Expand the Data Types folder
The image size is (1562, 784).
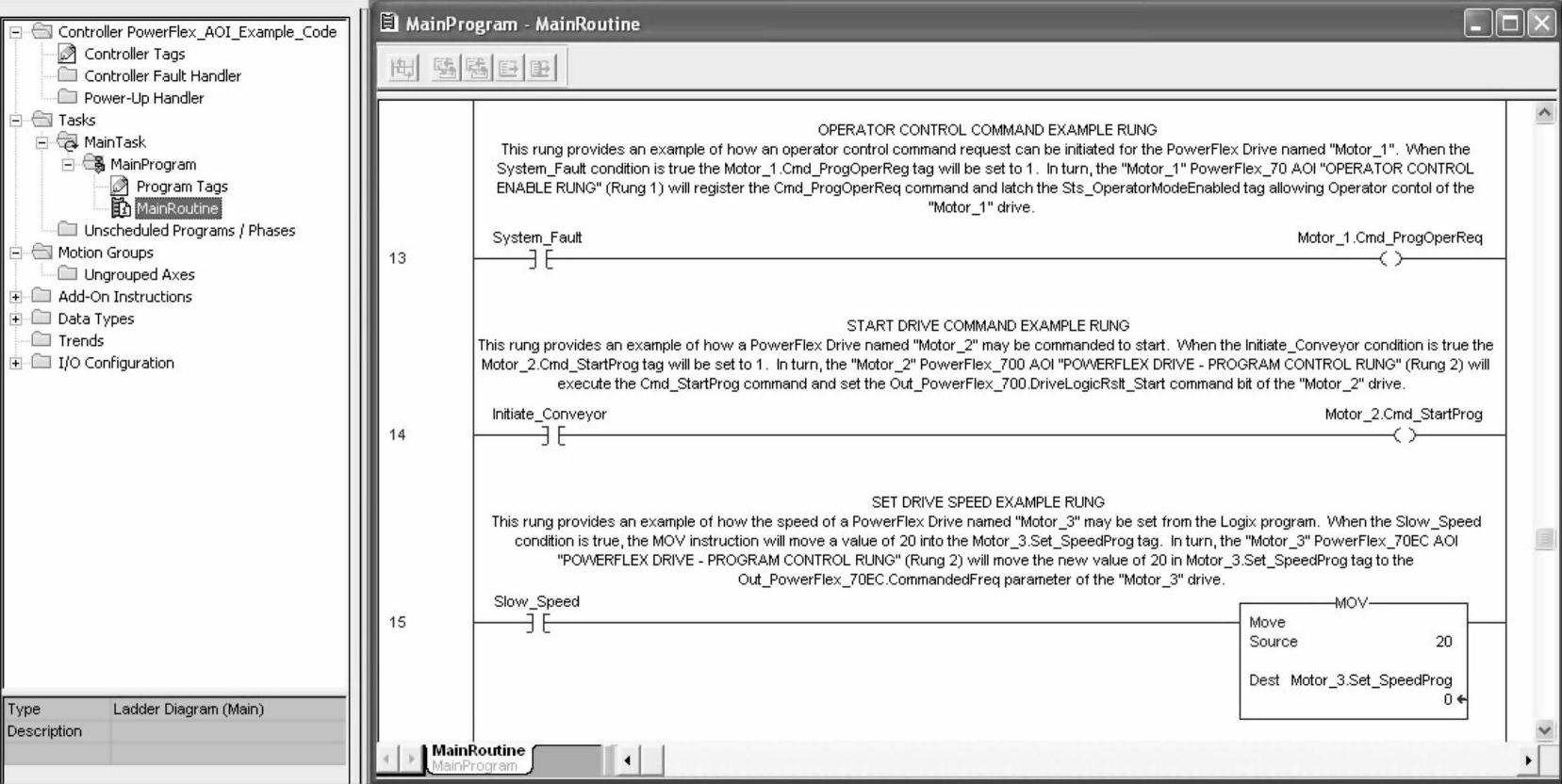[16, 318]
